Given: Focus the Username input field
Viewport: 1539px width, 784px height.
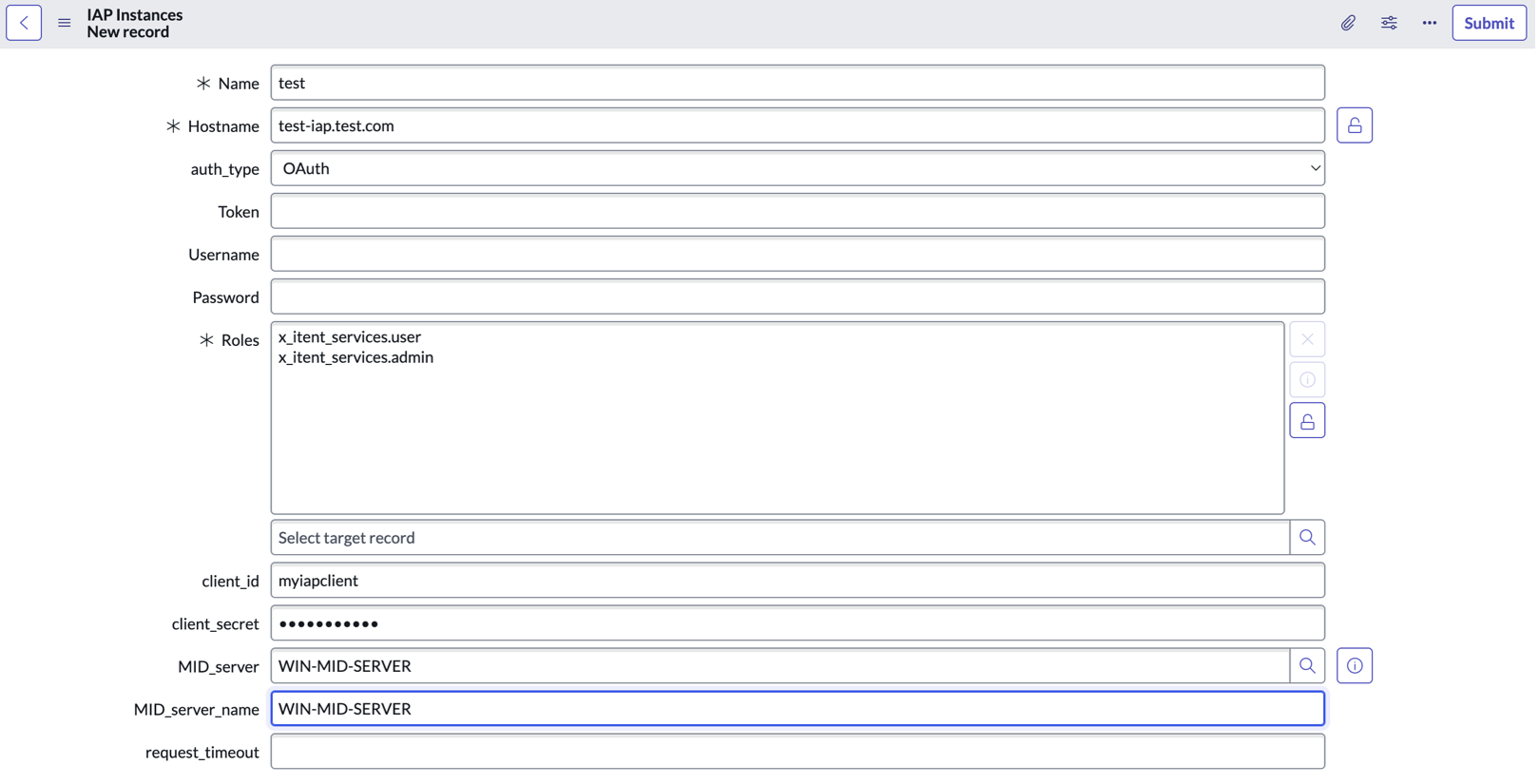Looking at the screenshot, I should click(798, 254).
